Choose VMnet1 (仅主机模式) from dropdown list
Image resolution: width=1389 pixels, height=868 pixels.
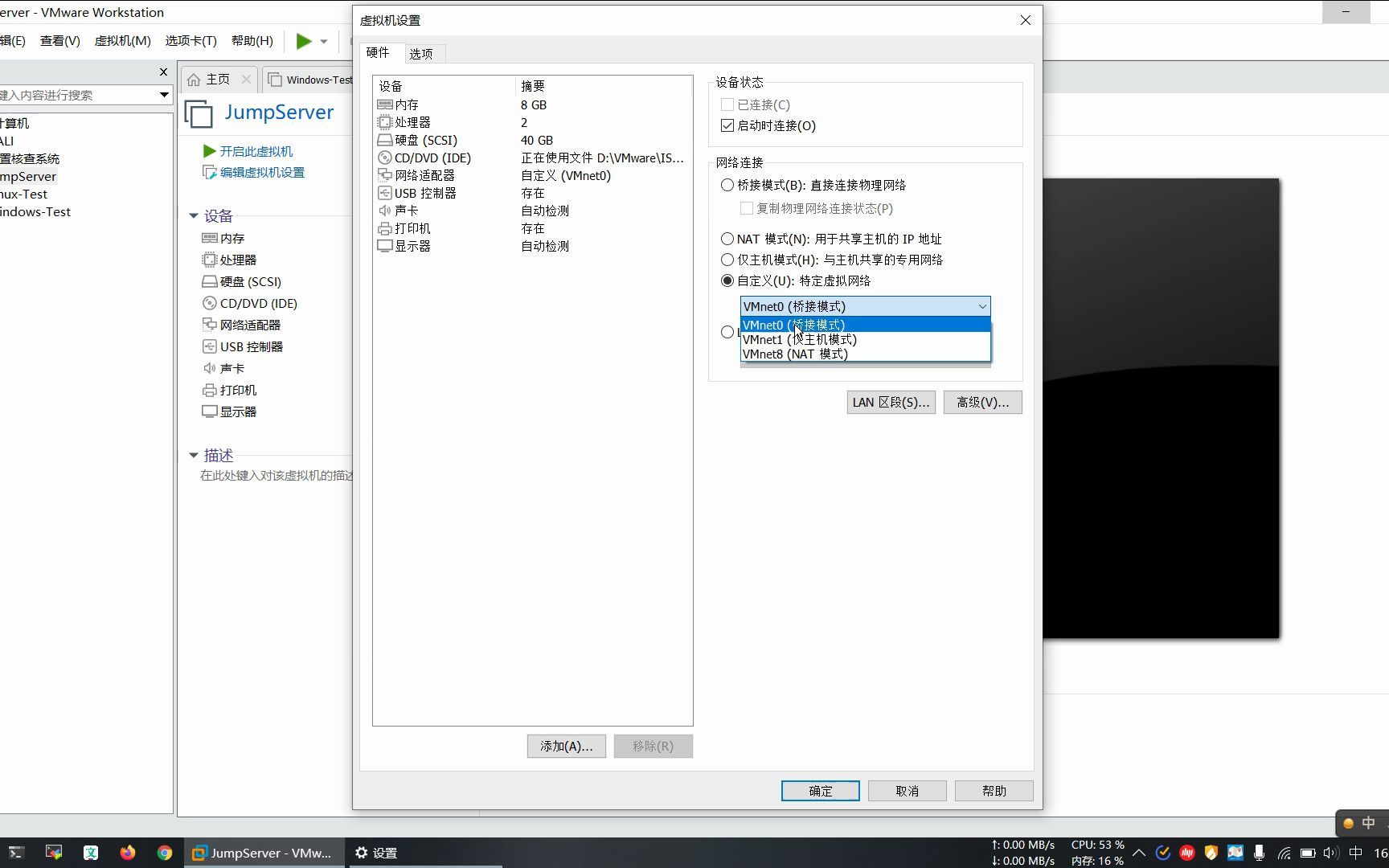click(865, 339)
